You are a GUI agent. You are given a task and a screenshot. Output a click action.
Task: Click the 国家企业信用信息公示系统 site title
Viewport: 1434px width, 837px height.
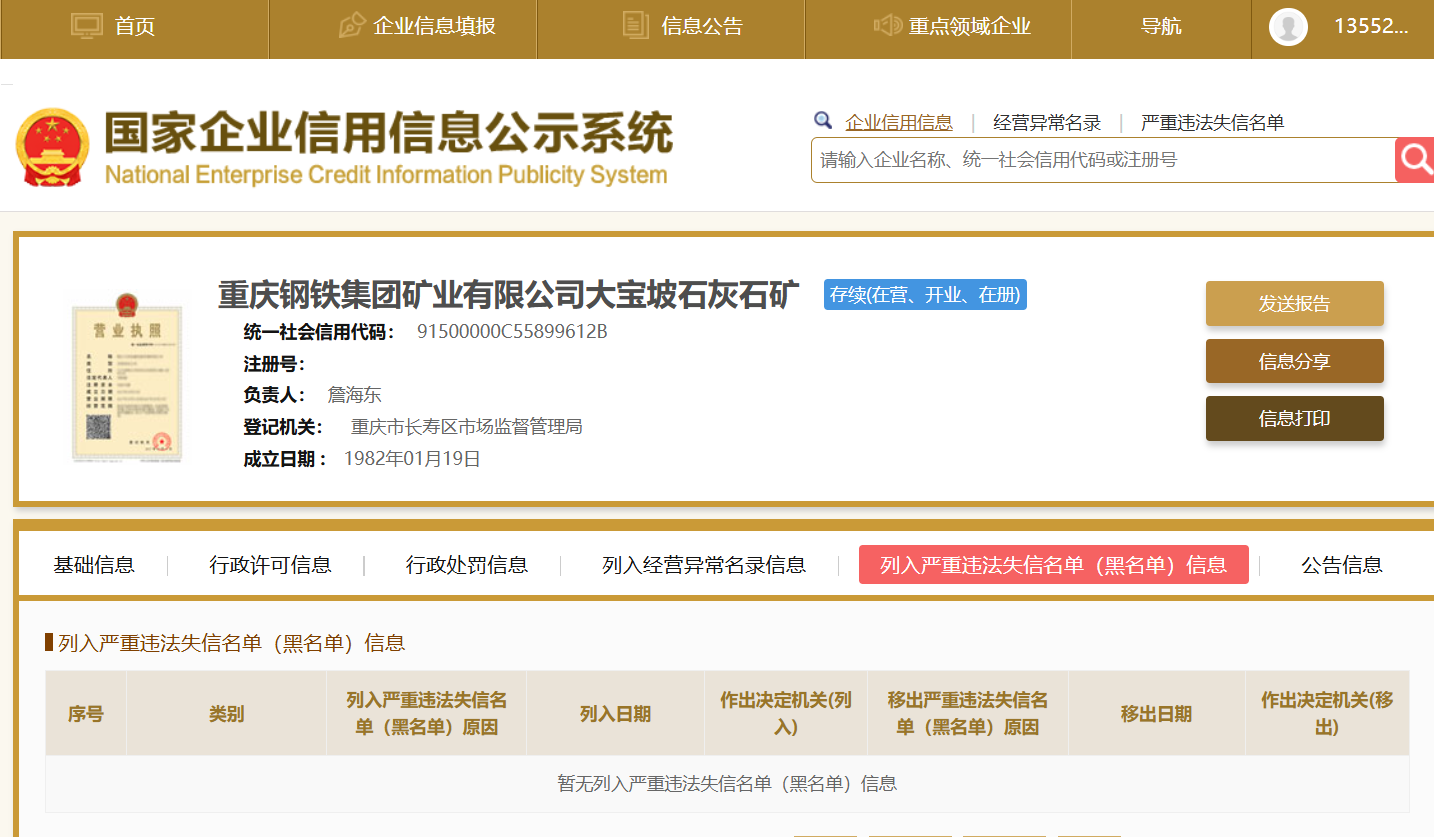[389, 134]
